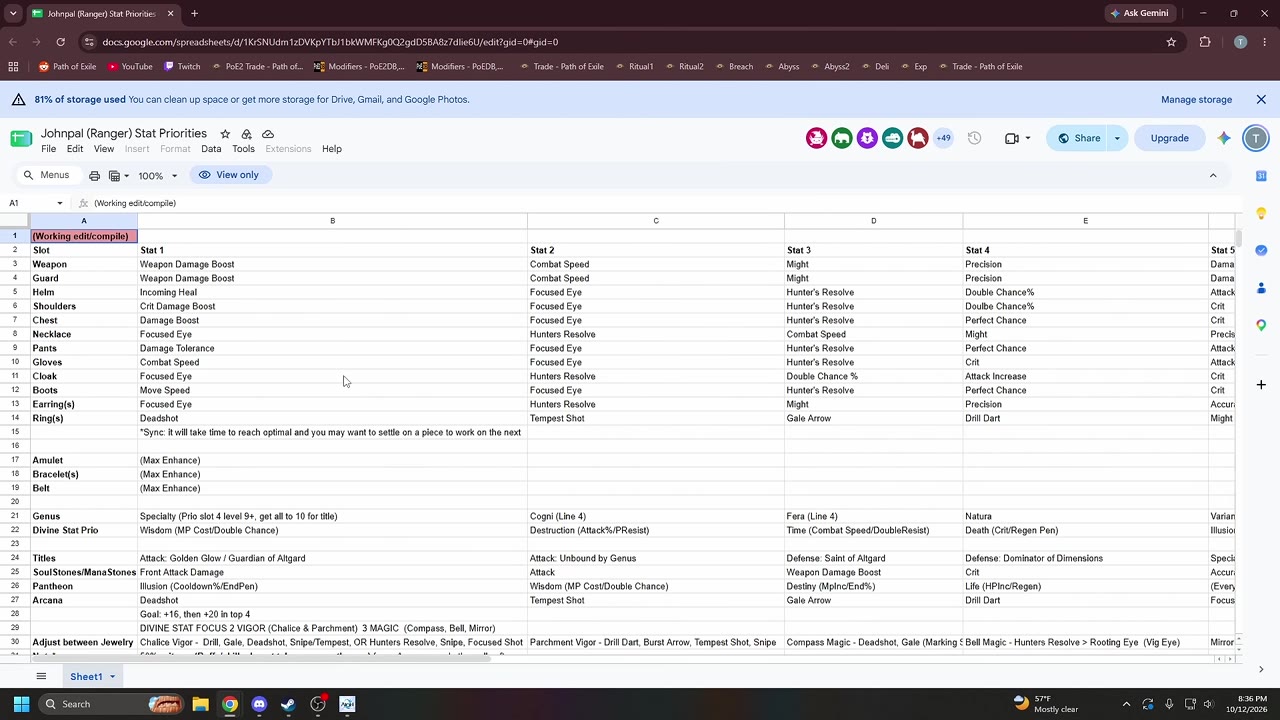Open the Chrome extensions puzzle icon
This screenshot has height=720, width=1280.
click(1205, 42)
